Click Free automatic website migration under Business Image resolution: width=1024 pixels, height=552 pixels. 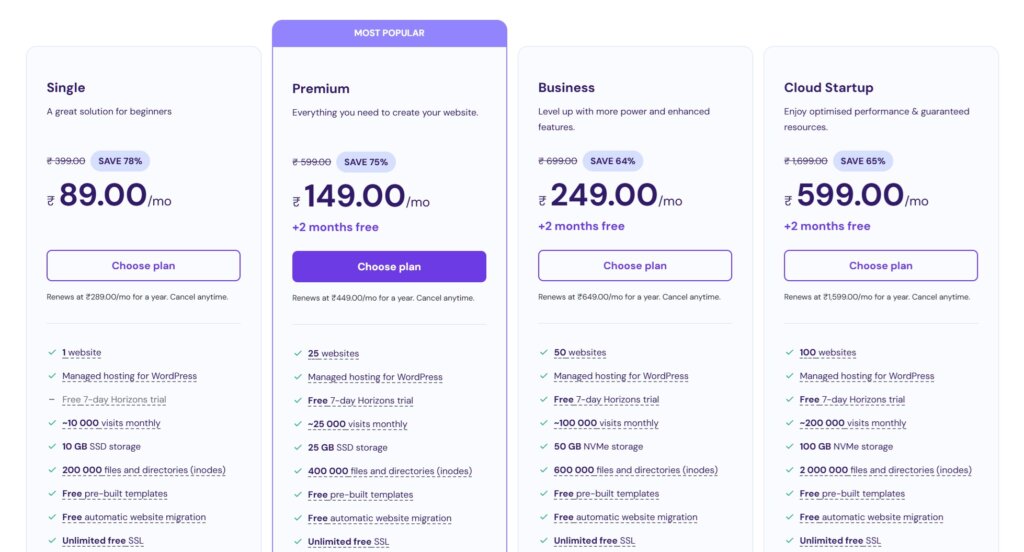pyautogui.click(x=626, y=517)
